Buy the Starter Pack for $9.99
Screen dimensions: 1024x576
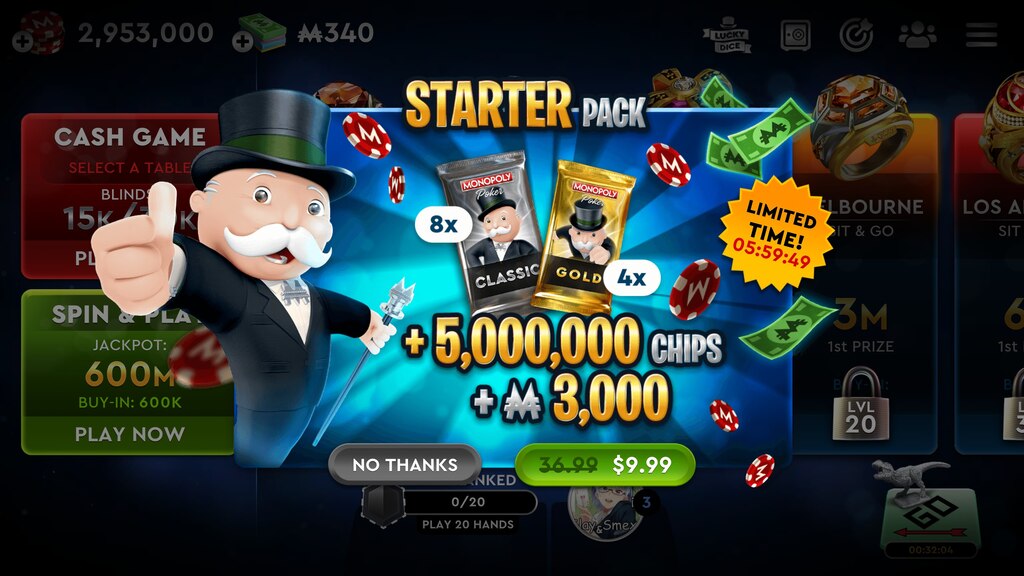[x=605, y=464]
